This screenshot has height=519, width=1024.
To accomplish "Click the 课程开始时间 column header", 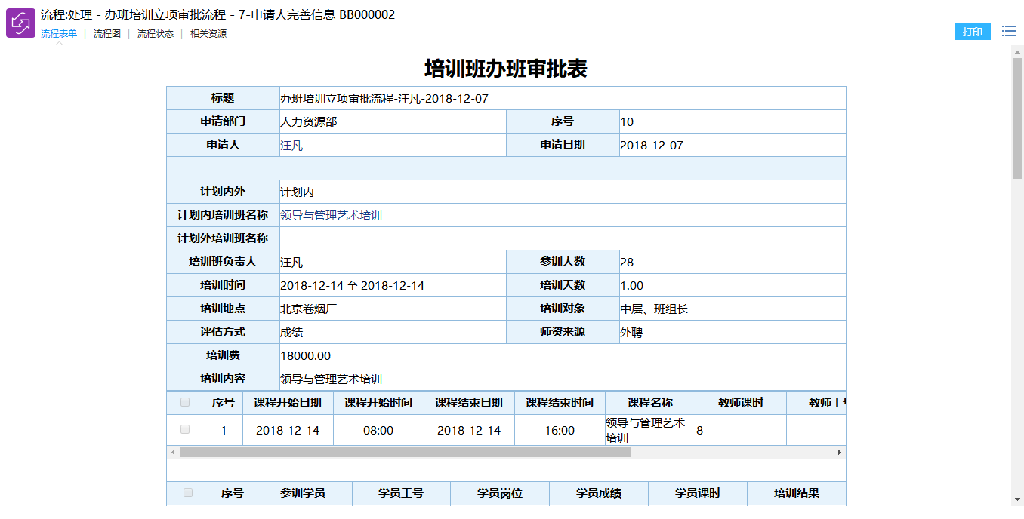I will pyautogui.click(x=378, y=403).
